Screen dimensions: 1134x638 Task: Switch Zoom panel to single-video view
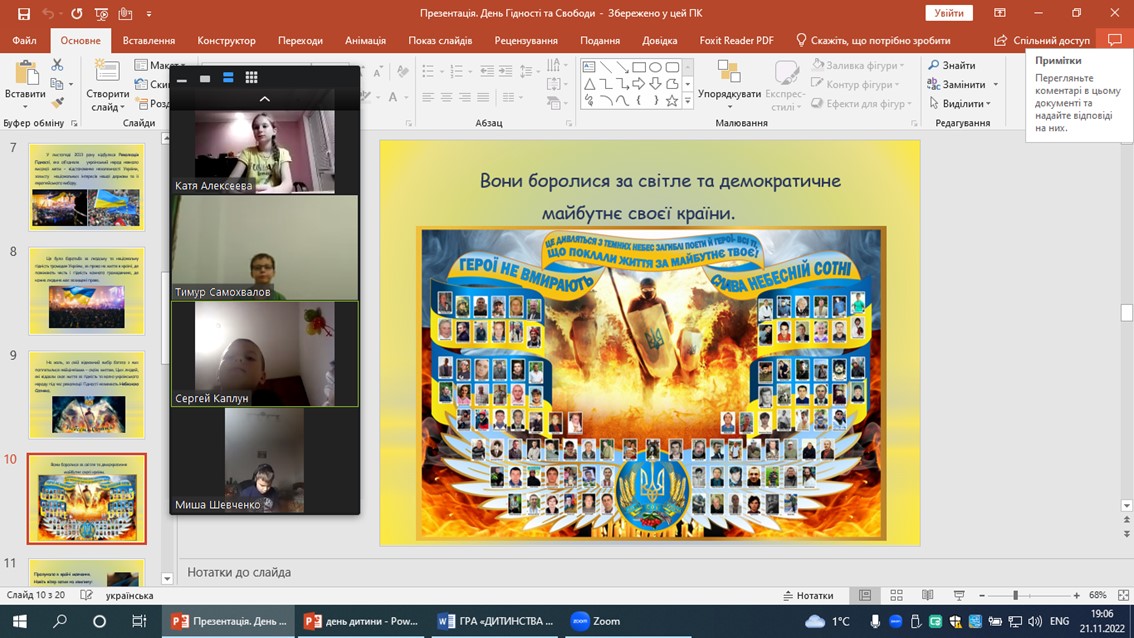(x=205, y=78)
